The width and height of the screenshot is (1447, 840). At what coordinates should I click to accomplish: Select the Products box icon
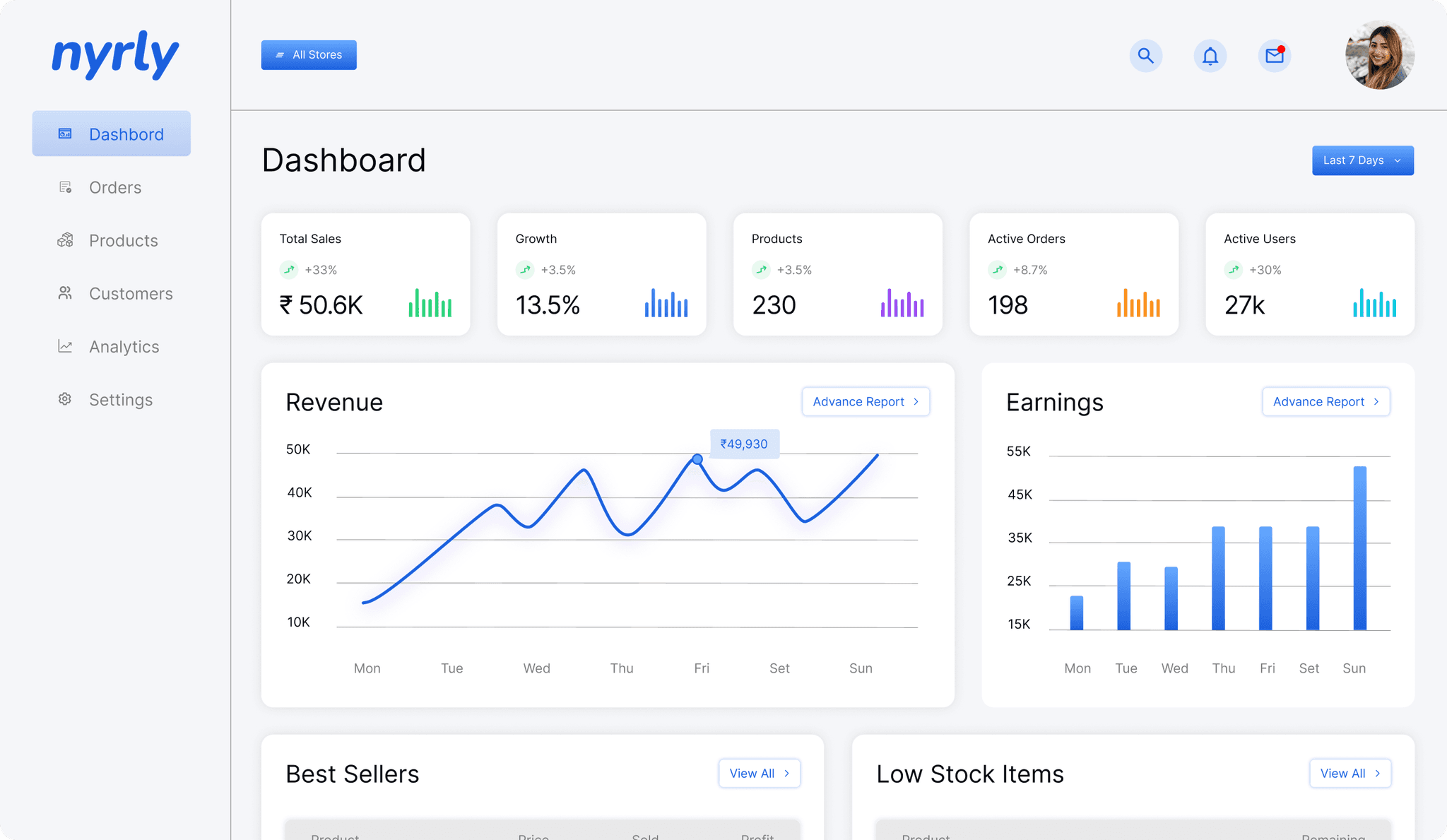pyautogui.click(x=65, y=240)
